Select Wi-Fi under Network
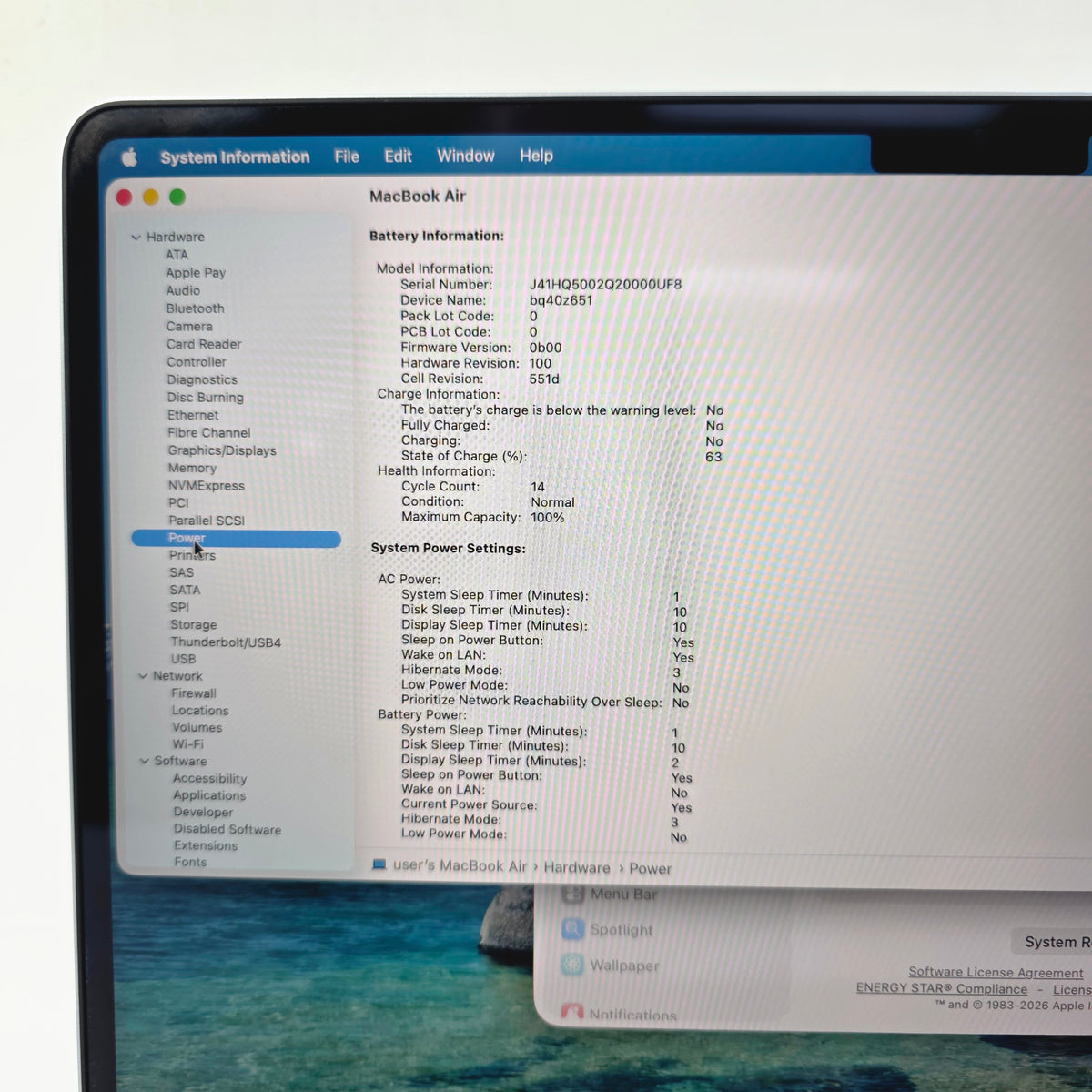 click(187, 744)
